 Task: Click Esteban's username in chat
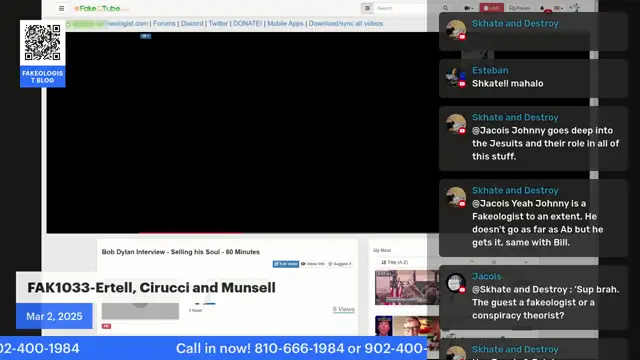tap(490, 70)
